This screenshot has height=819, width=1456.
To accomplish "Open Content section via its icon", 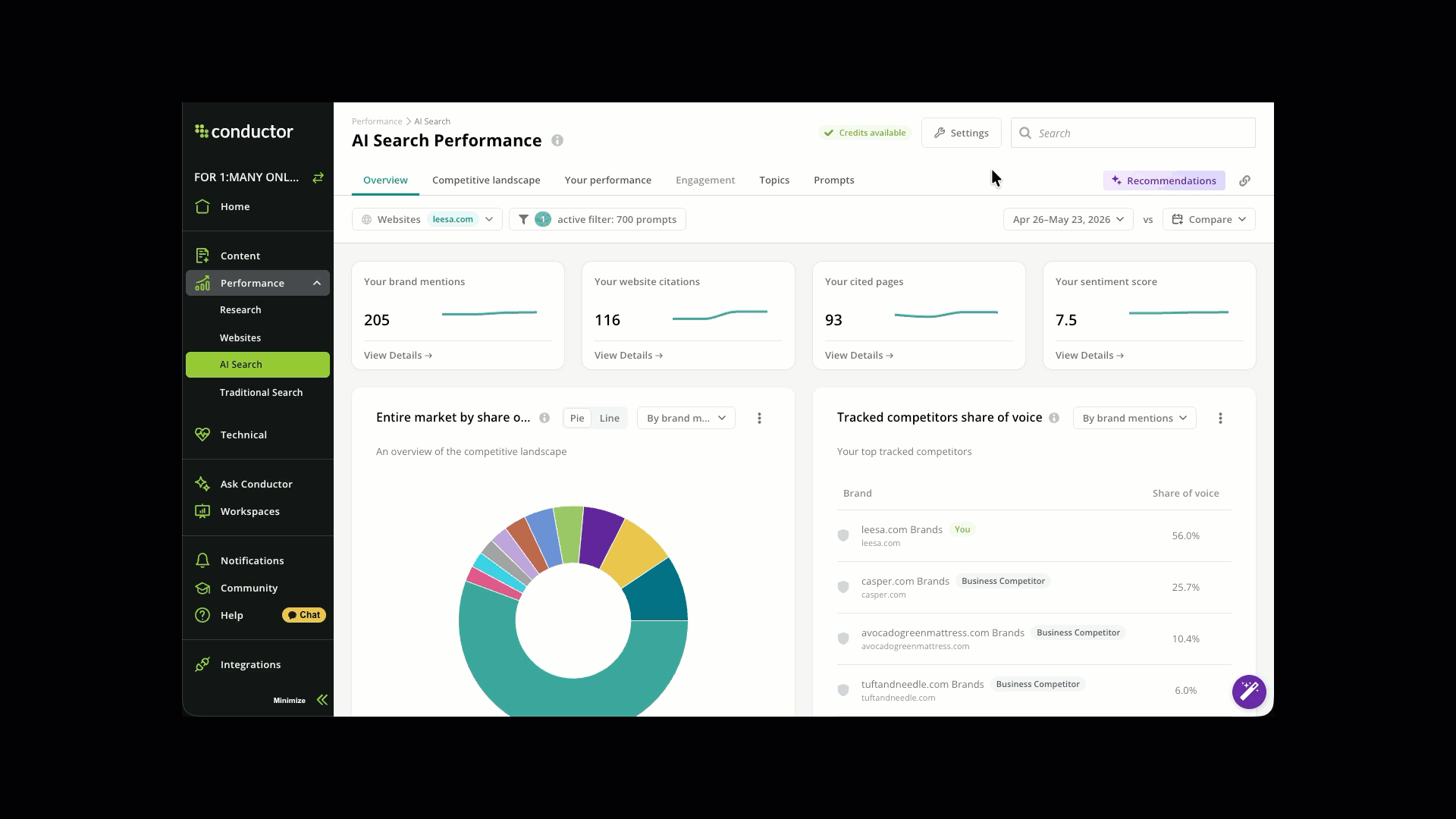I will coord(202,256).
